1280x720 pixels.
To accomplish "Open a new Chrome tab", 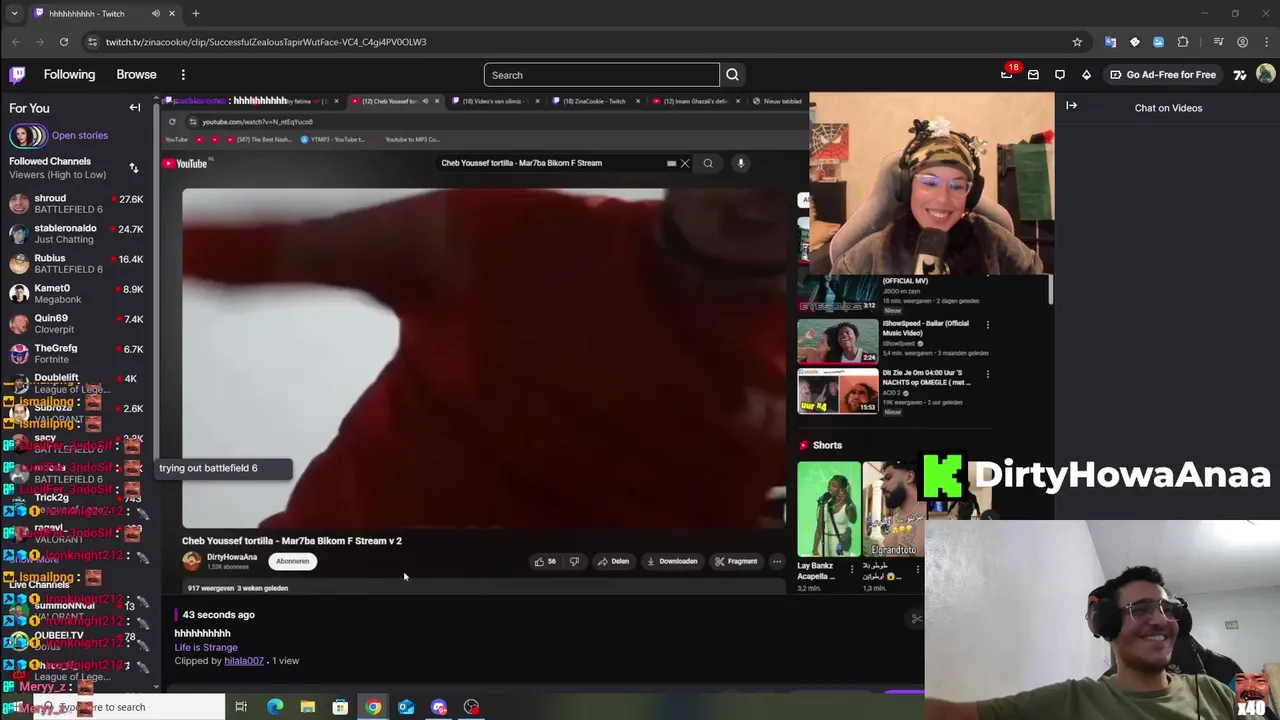I will tap(196, 13).
